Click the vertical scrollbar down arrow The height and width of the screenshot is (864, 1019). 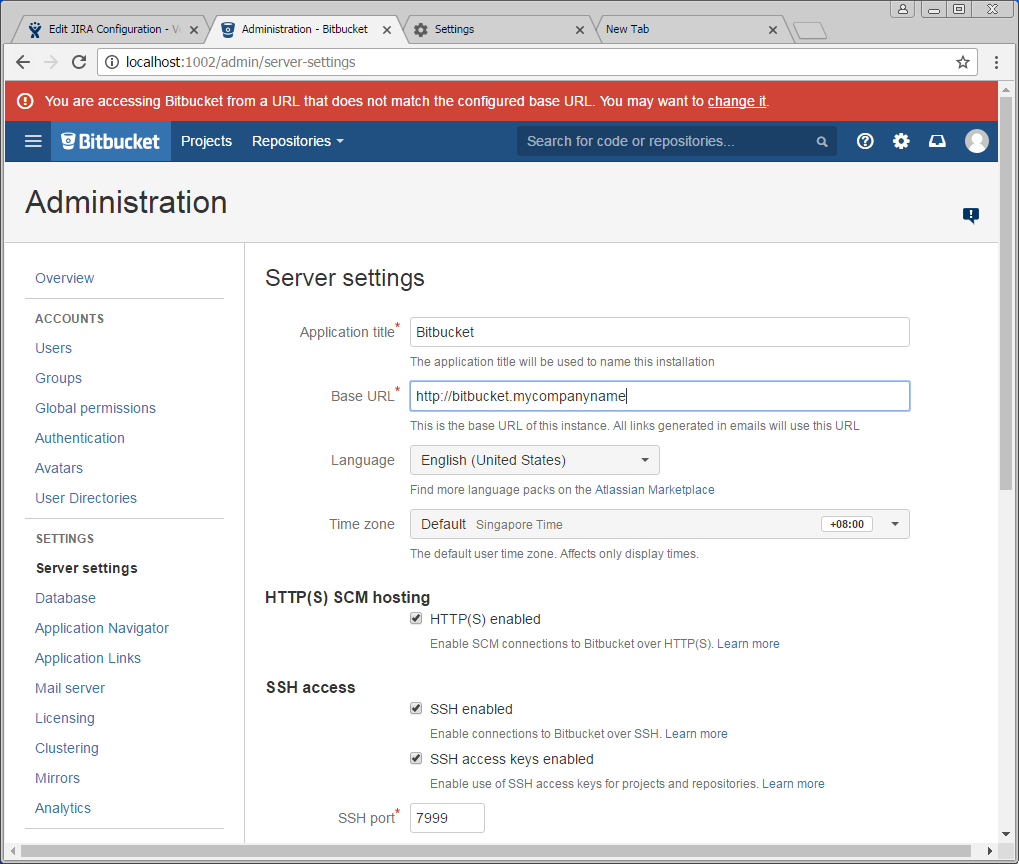(1006, 834)
